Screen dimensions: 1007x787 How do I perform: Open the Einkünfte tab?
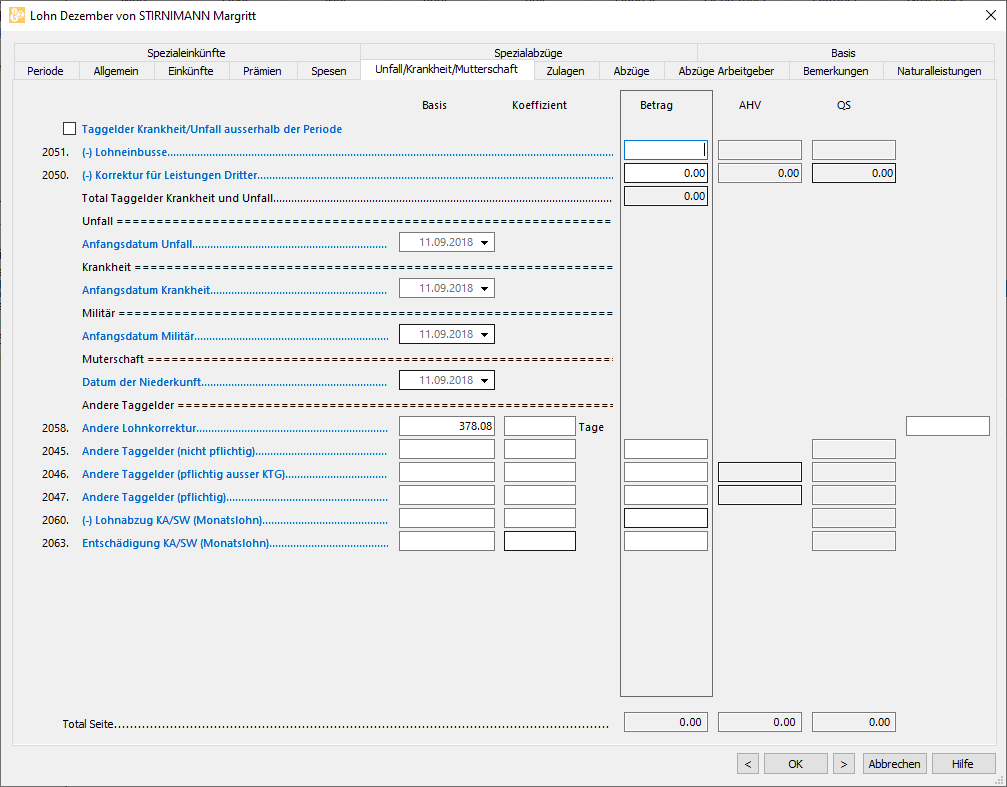click(191, 71)
